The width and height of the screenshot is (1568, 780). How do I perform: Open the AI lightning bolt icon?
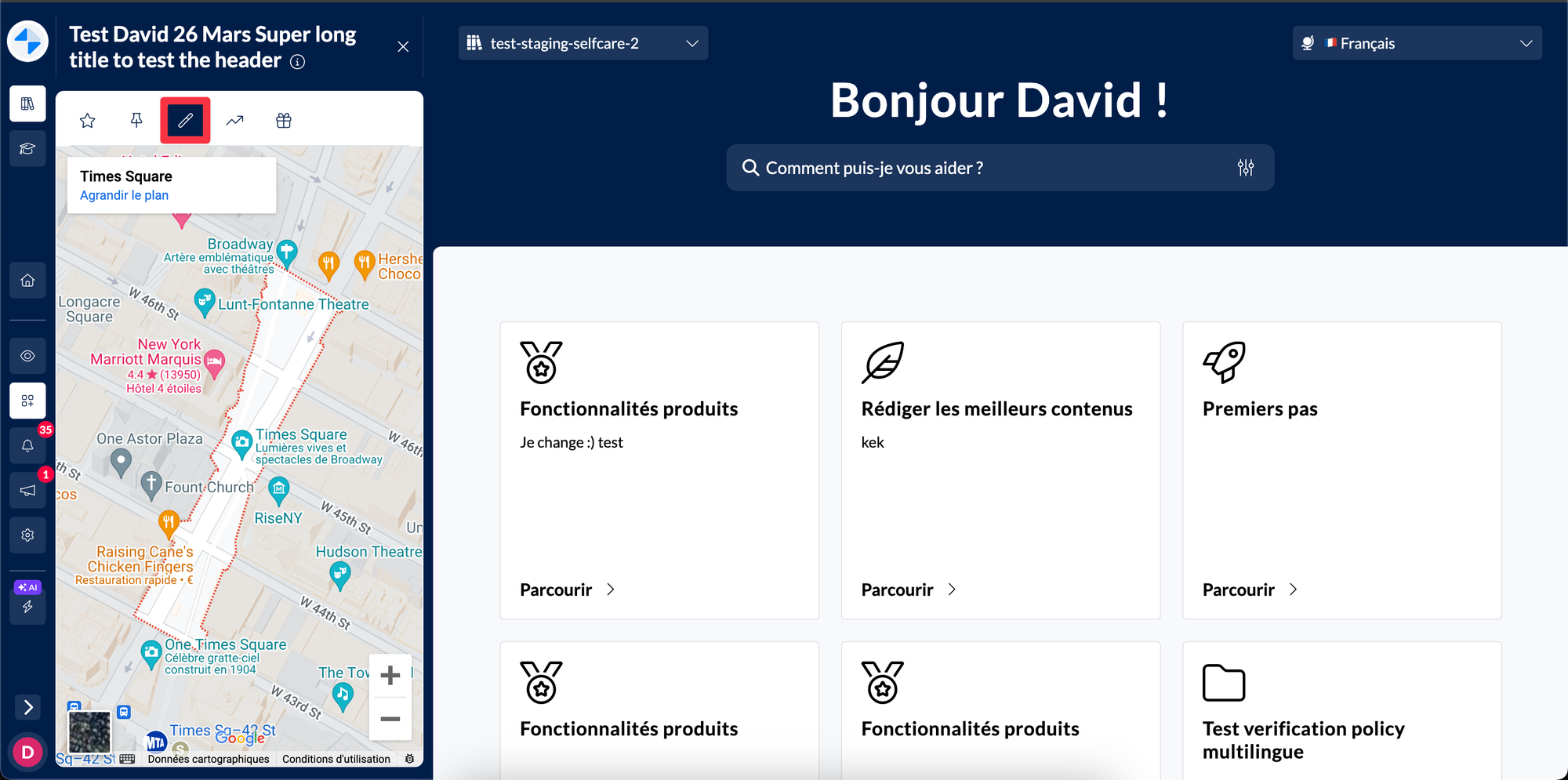click(27, 606)
